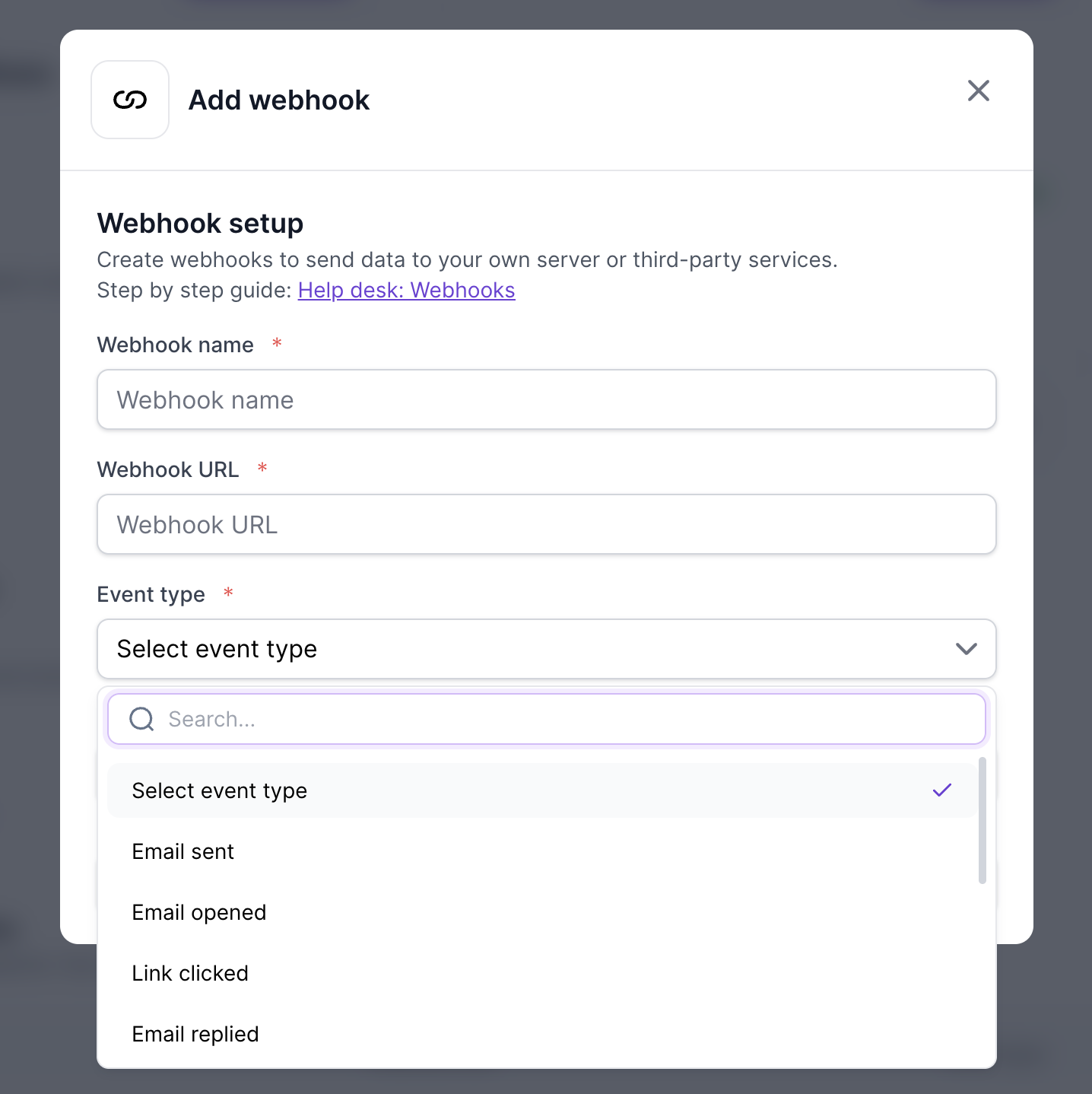Click the Add webhook dialog title
The width and height of the screenshot is (1092, 1094).
tap(279, 100)
